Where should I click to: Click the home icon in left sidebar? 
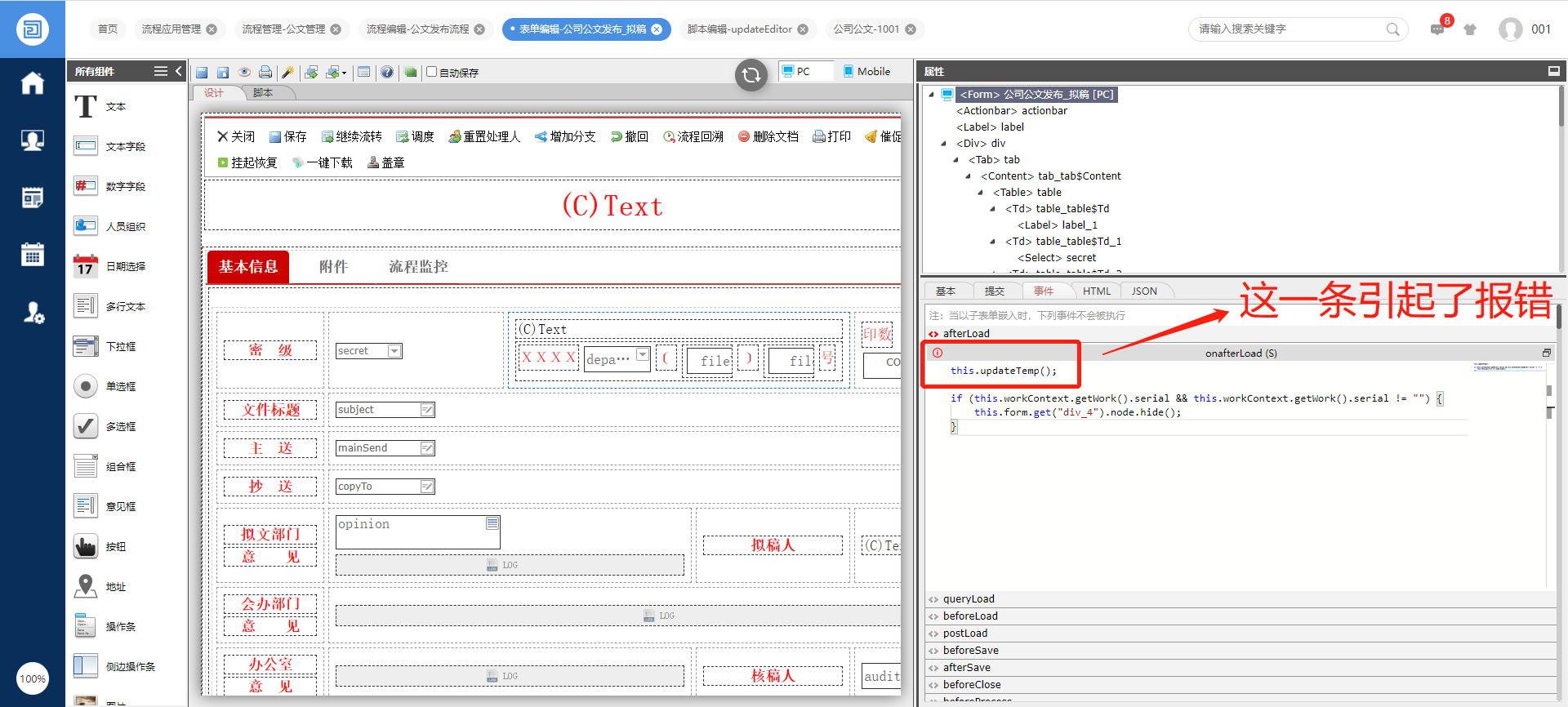[33, 83]
